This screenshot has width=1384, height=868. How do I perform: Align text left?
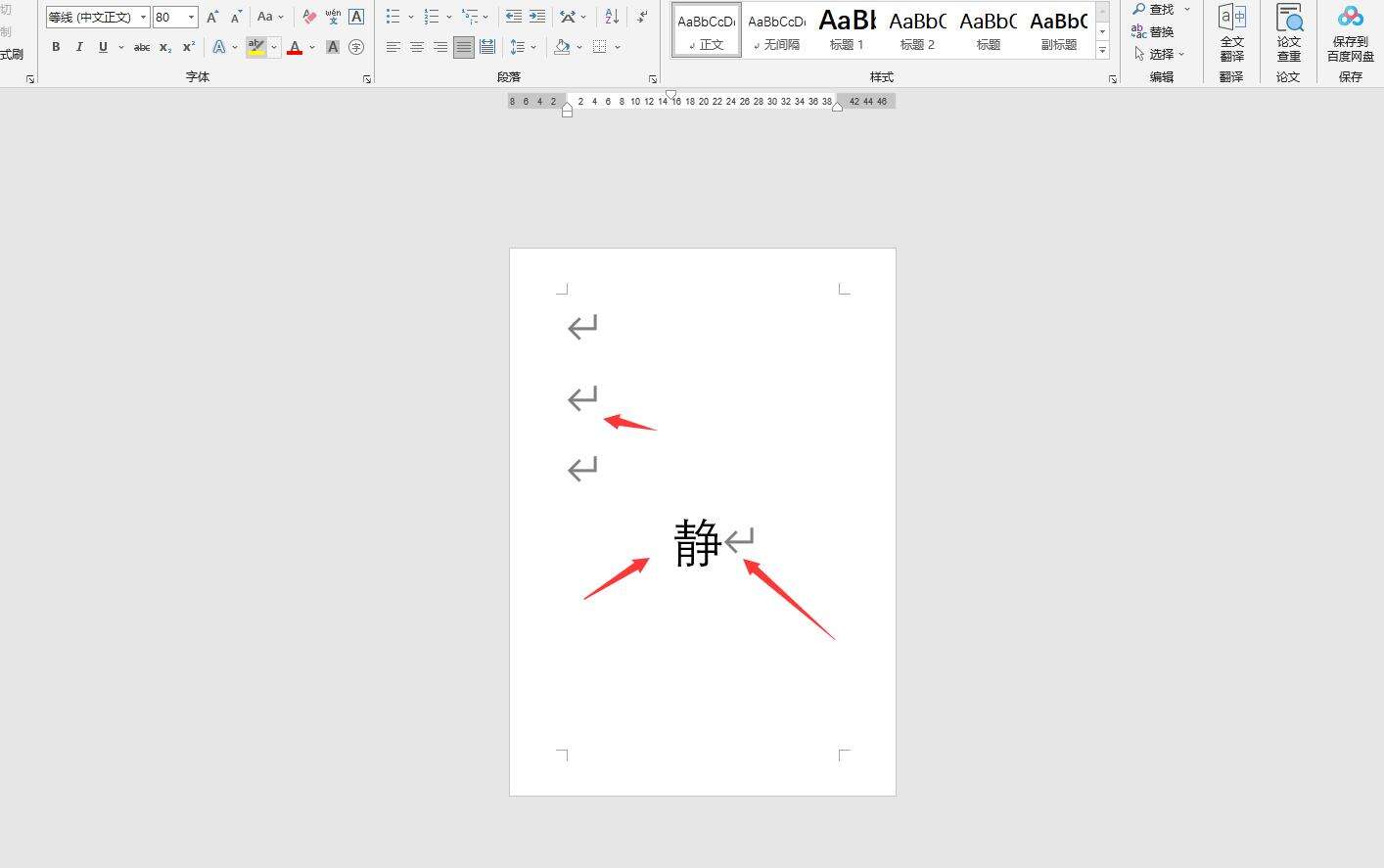tap(393, 47)
